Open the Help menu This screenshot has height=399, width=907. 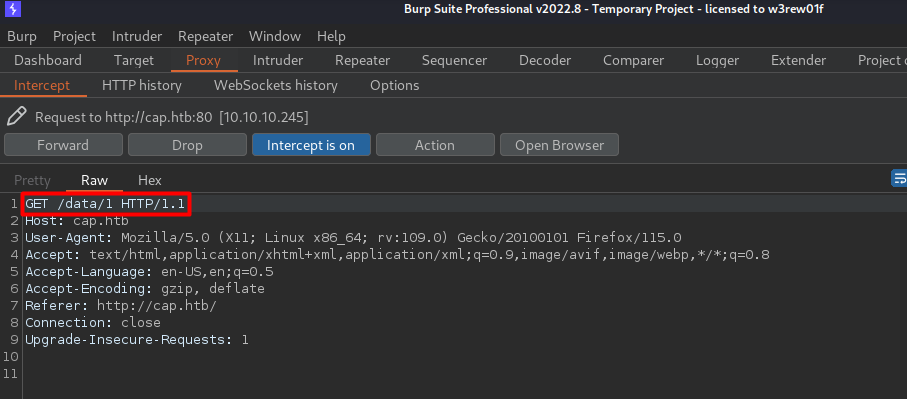(331, 36)
